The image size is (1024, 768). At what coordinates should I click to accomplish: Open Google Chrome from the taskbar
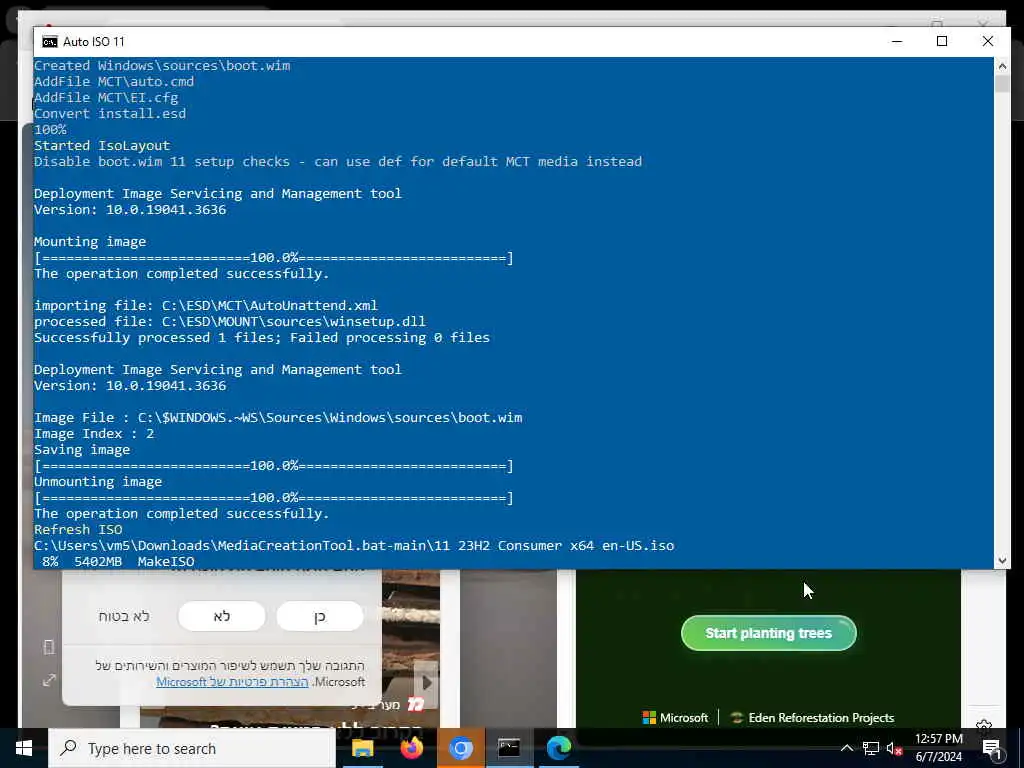(460, 748)
